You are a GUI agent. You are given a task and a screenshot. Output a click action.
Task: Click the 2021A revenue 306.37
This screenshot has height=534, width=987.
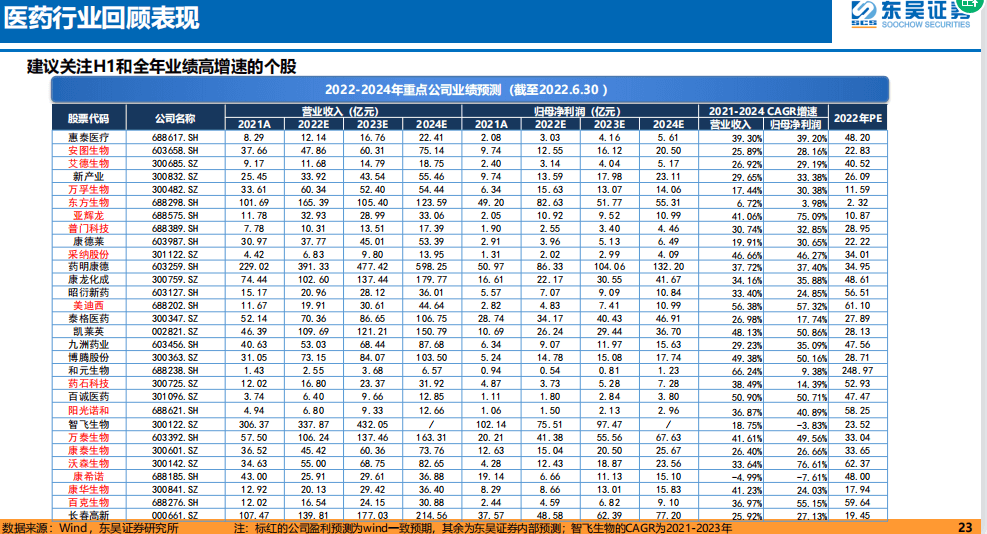[254, 424]
